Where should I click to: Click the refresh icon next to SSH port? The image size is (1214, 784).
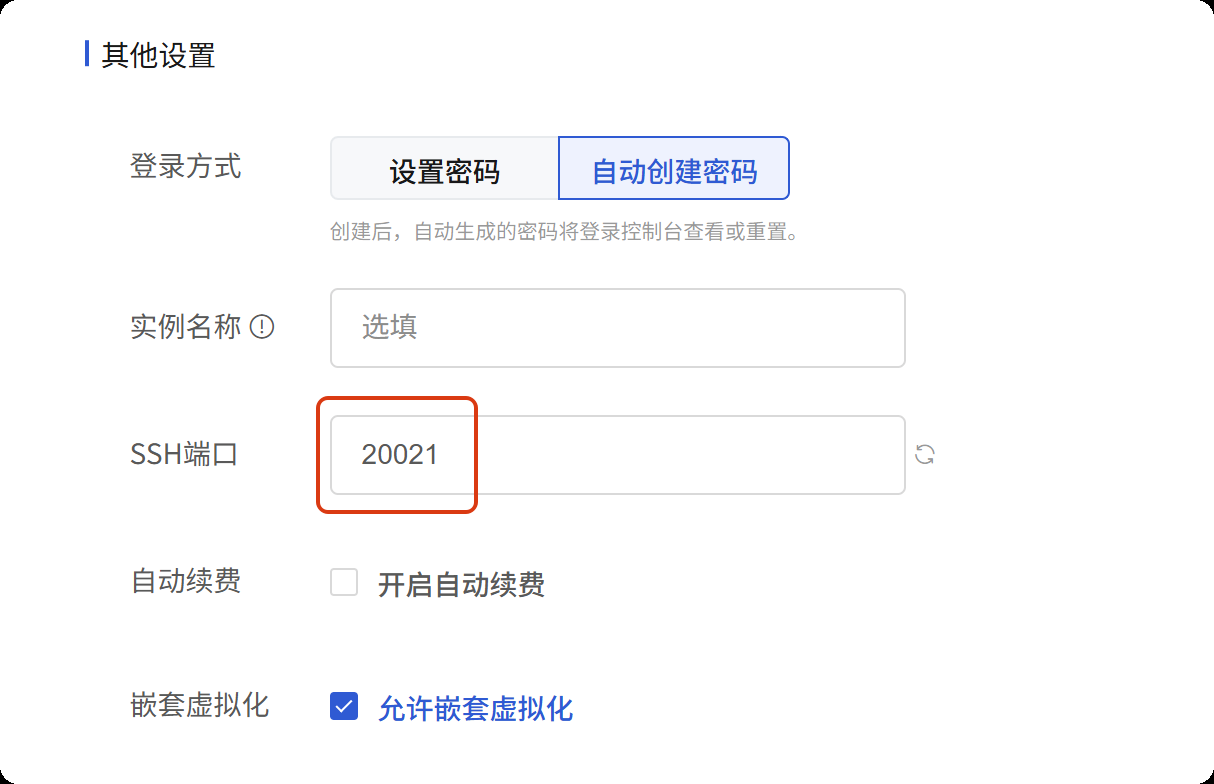pos(925,455)
